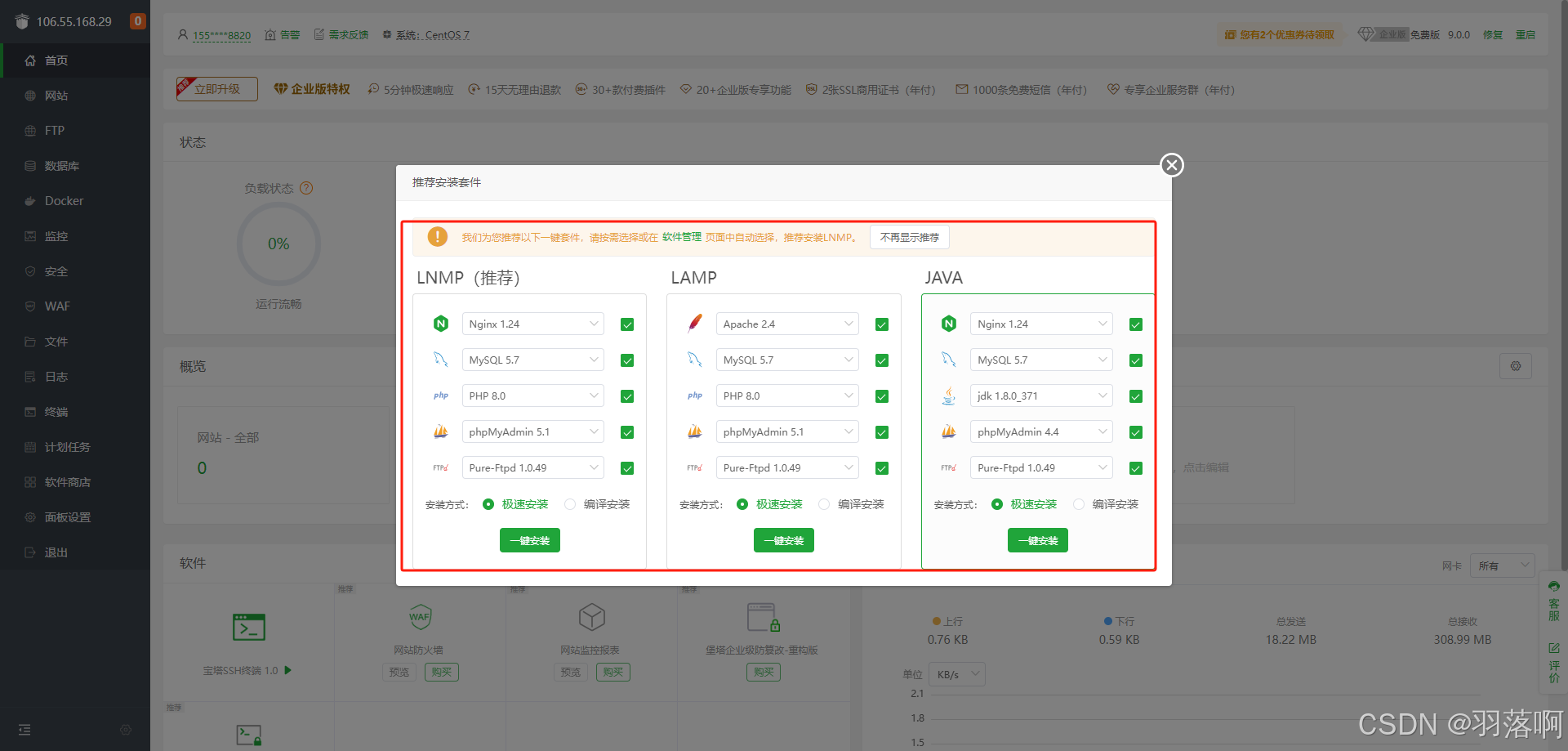Viewport: 1568px width, 751px height.
Task: Click the Nginx logo icon in JAVA column
Action: [949, 324]
